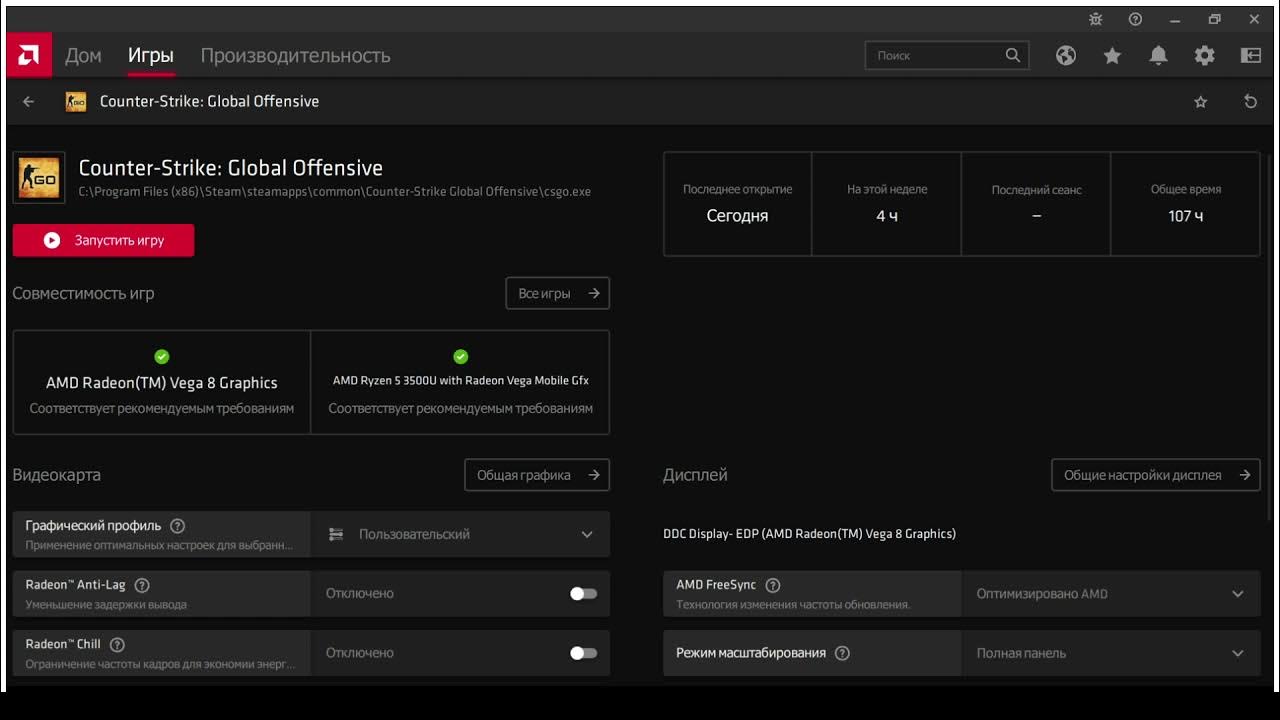Click the Совместимость игр heading
The height and width of the screenshot is (720, 1280).
click(83, 294)
